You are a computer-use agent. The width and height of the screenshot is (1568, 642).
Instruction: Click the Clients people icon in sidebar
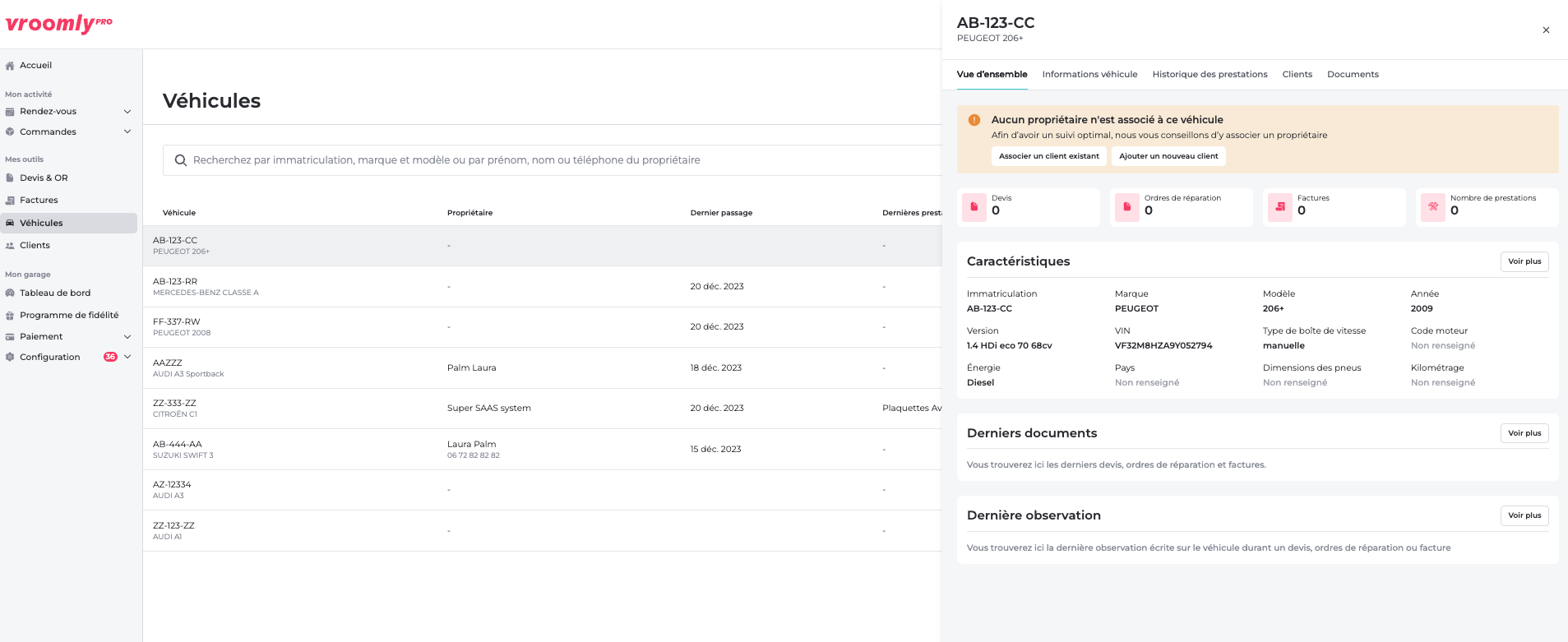(x=10, y=246)
